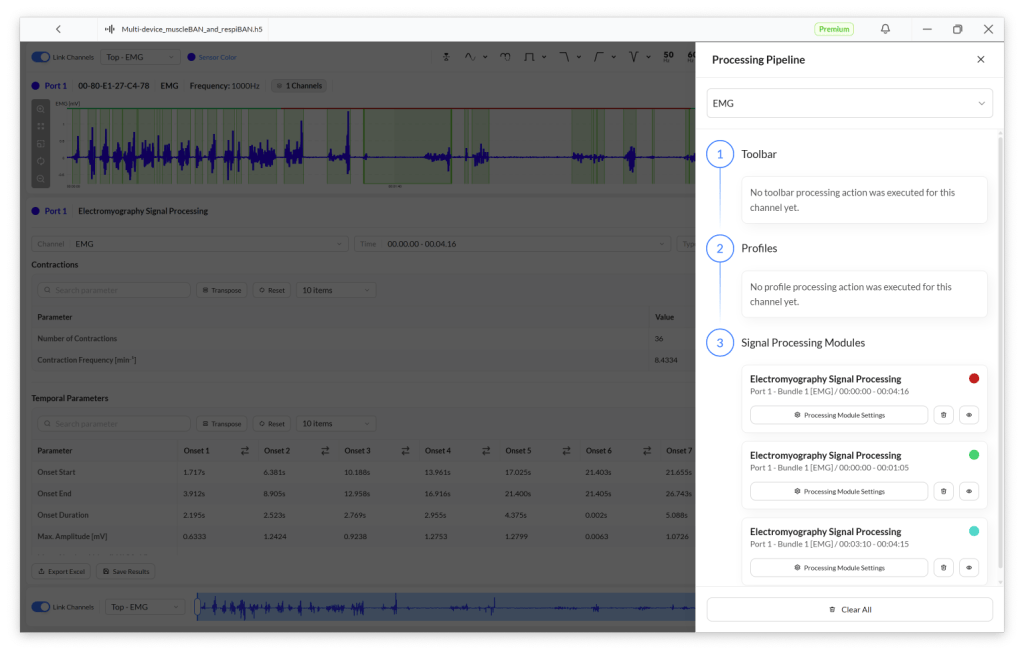The image size is (1024, 655).
Task: Expand the sine wave filter dropdown arrow
Action: point(485,57)
